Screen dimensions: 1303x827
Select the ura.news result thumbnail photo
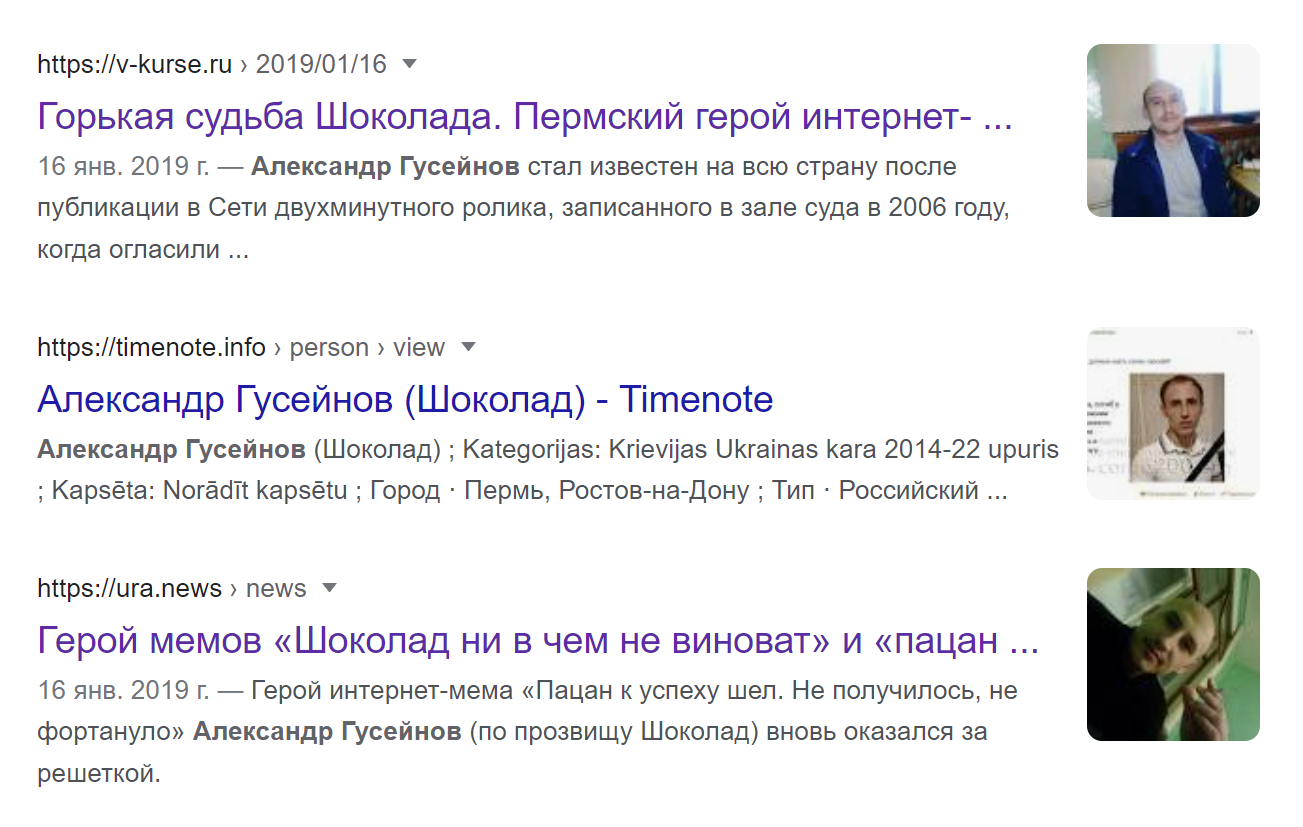[1172, 654]
